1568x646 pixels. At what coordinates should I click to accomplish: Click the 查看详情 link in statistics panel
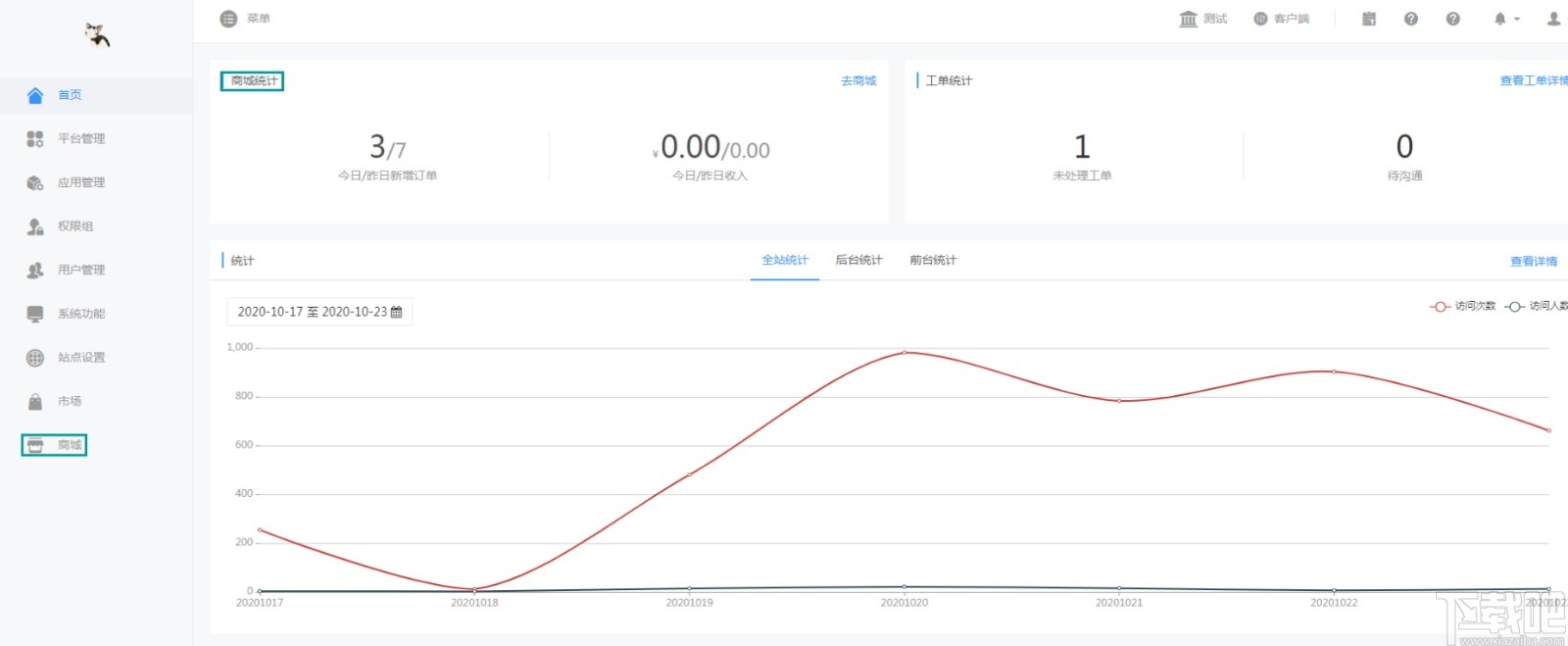point(1534,262)
